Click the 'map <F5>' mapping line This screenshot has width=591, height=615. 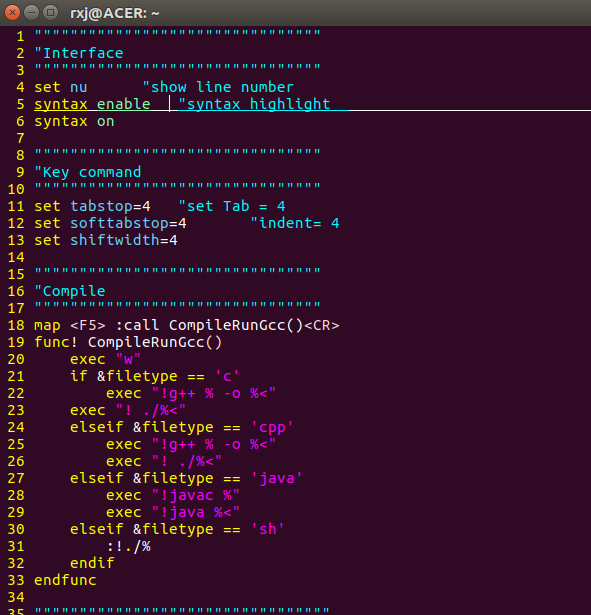coord(187,325)
